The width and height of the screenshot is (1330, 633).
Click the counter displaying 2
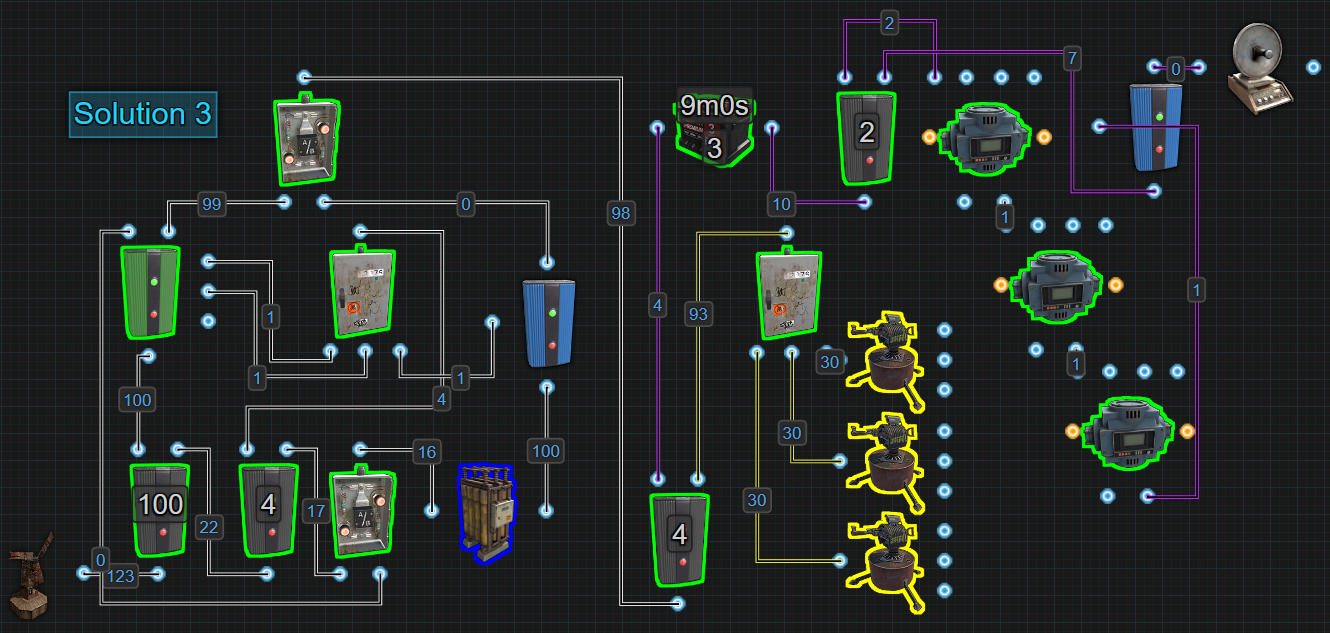[866, 137]
